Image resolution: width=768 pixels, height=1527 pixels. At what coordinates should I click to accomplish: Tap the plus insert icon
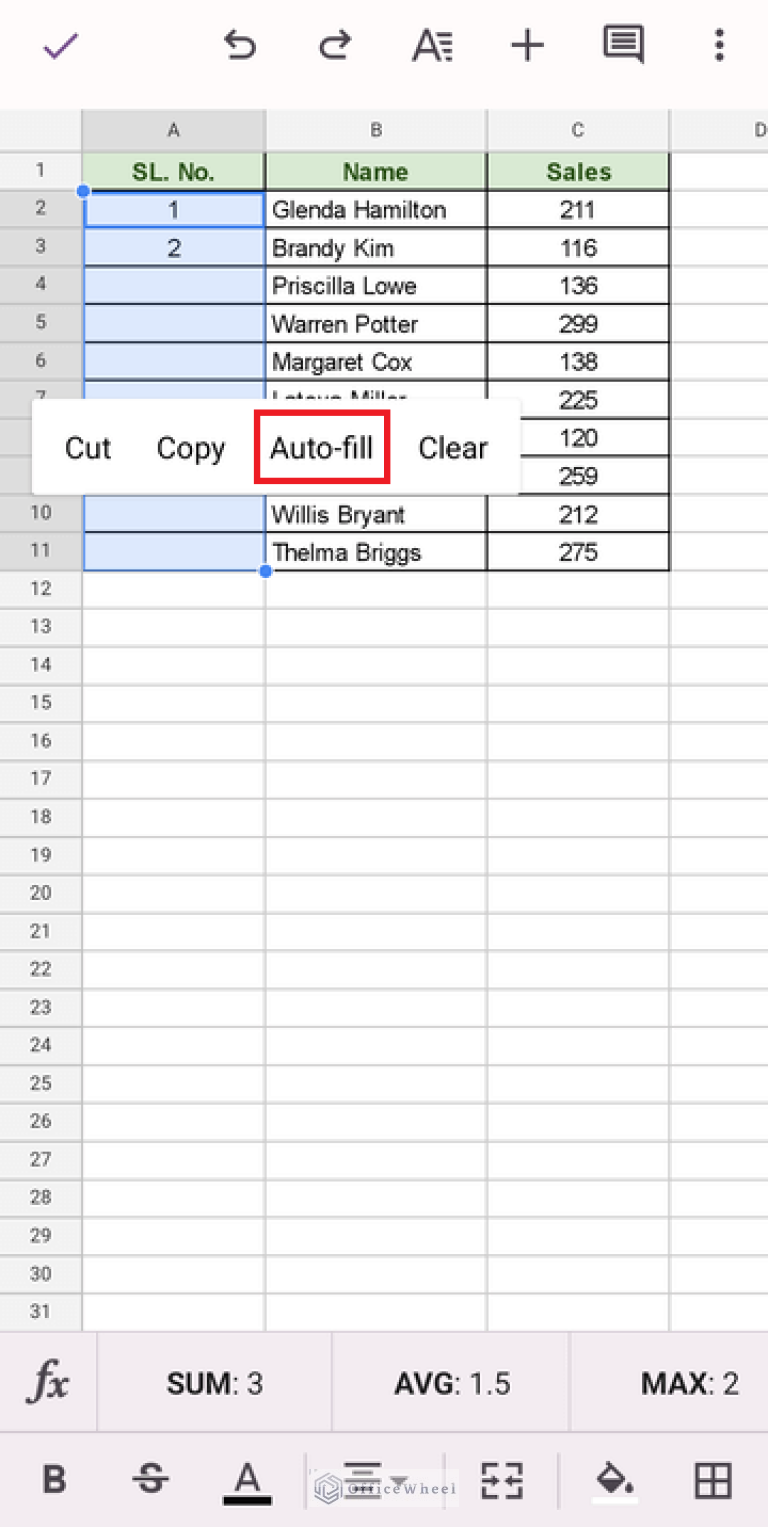coord(527,46)
